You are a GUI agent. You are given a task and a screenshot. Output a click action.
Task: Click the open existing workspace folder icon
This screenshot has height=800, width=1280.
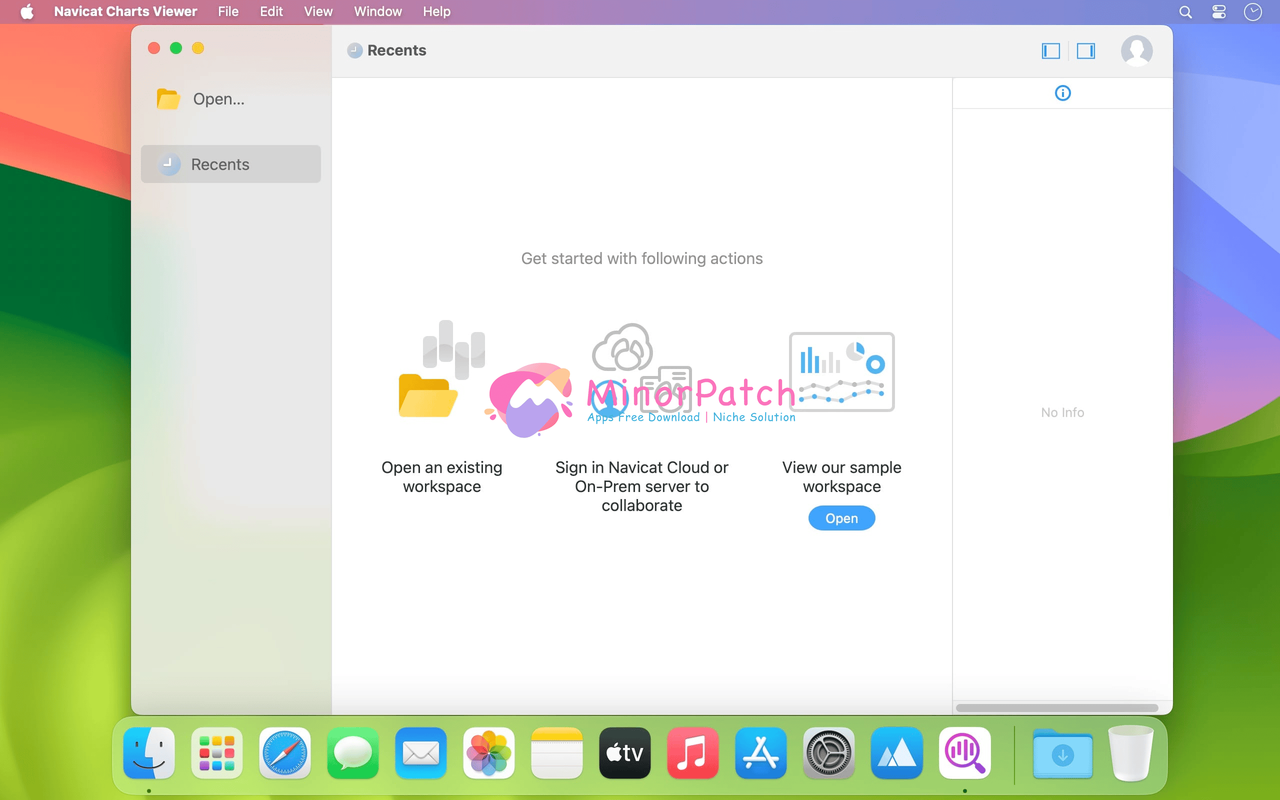441,368
